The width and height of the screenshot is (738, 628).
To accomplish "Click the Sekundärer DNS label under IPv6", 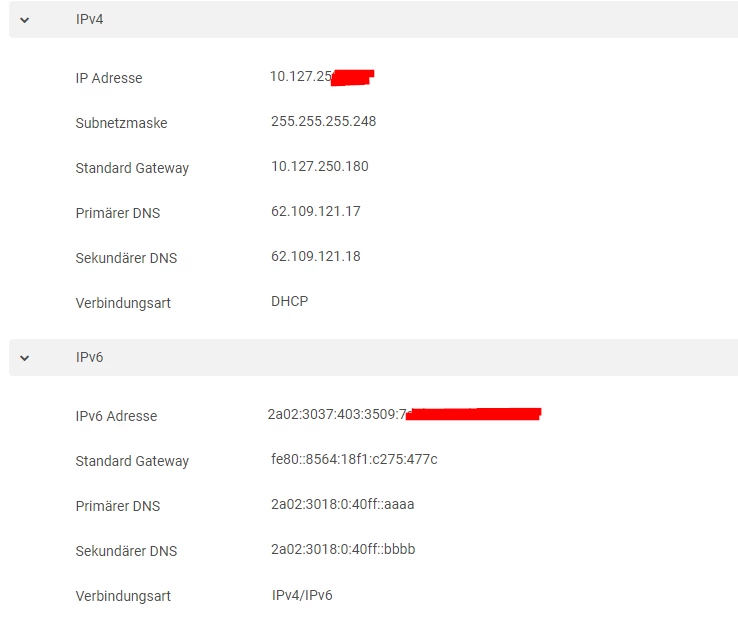I will coord(126,551).
